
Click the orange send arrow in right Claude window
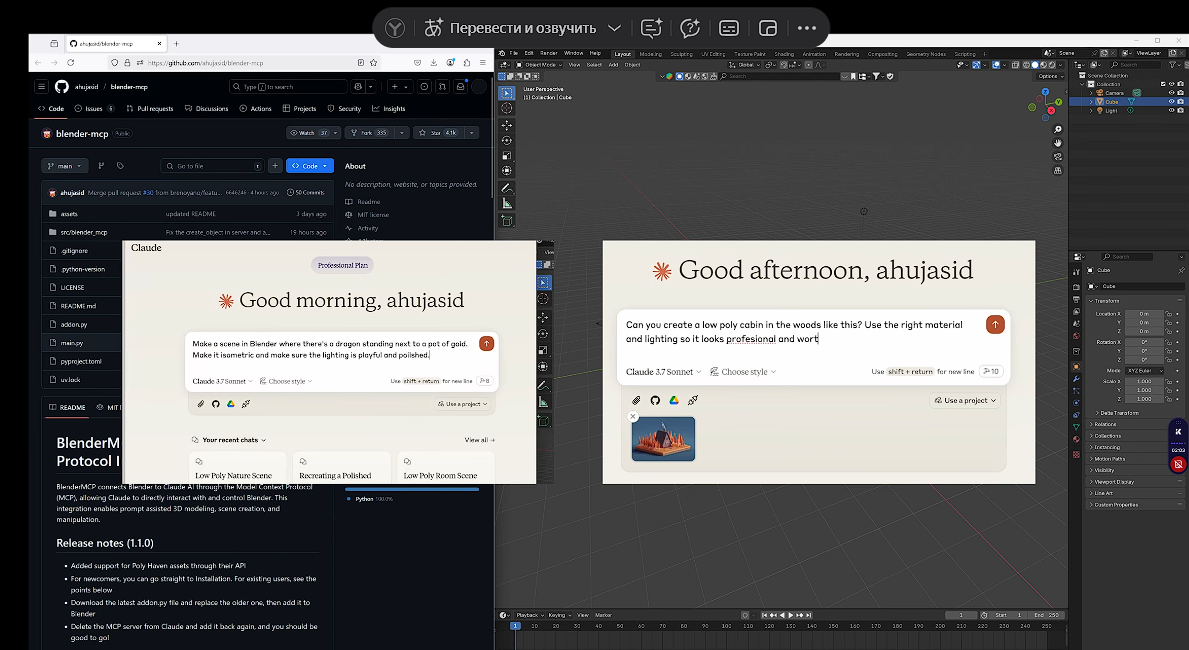(x=995, y=325)
